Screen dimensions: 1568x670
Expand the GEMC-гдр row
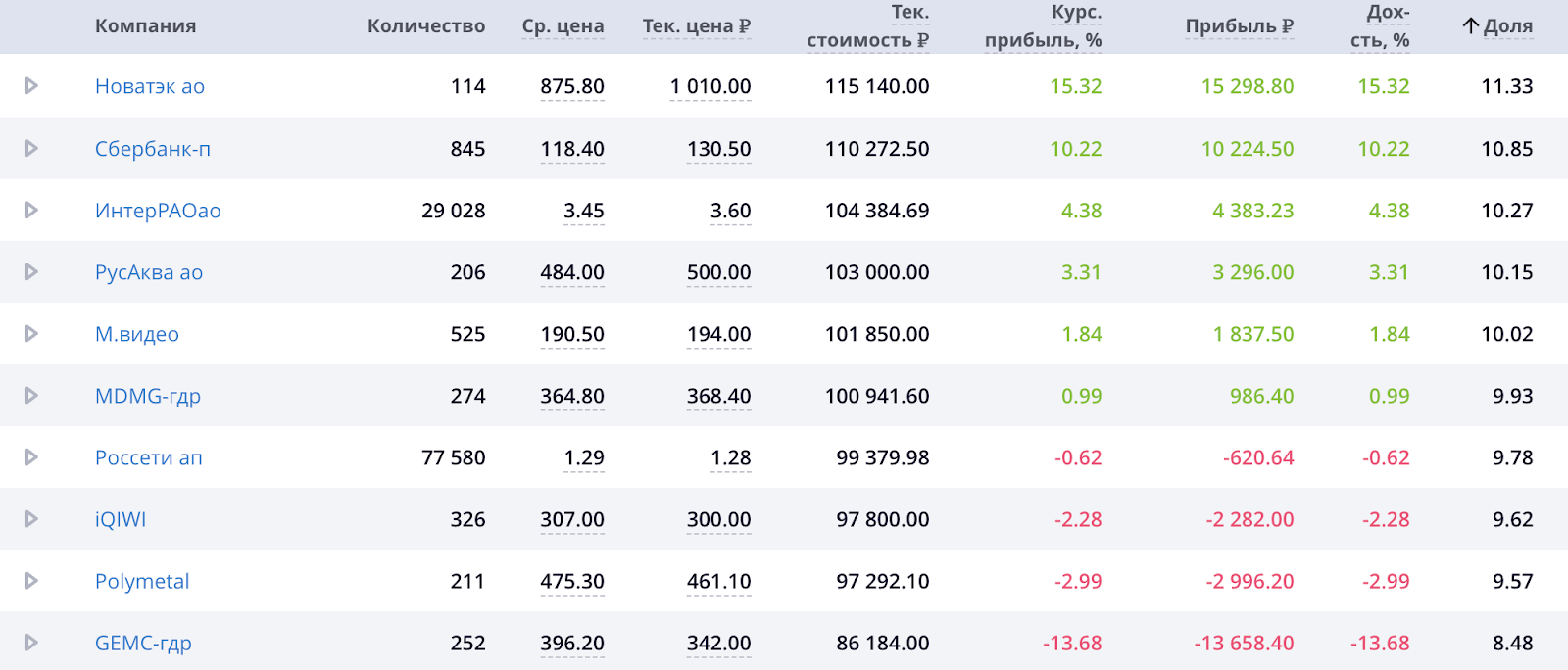click(x=31, y=643)
